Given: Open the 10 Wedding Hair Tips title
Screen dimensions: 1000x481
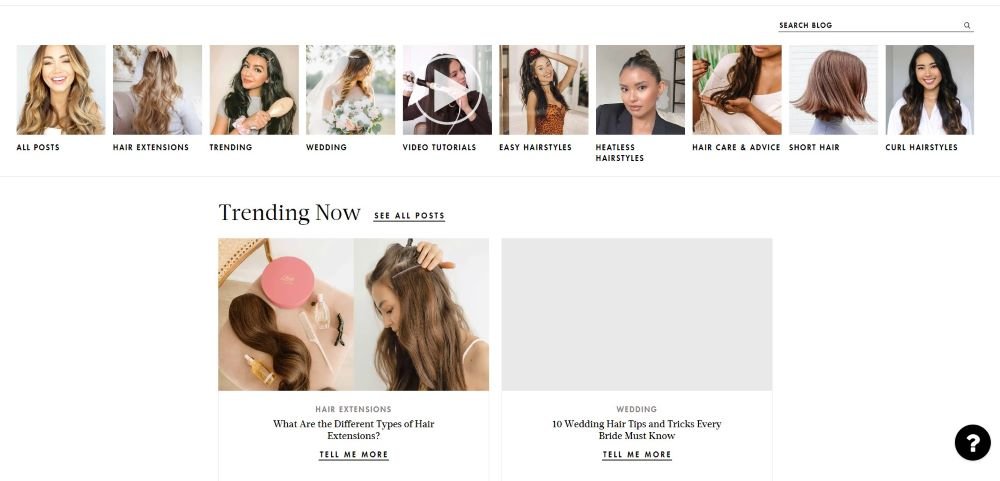Looking at the screenshot, I should [x=636, y=430].
